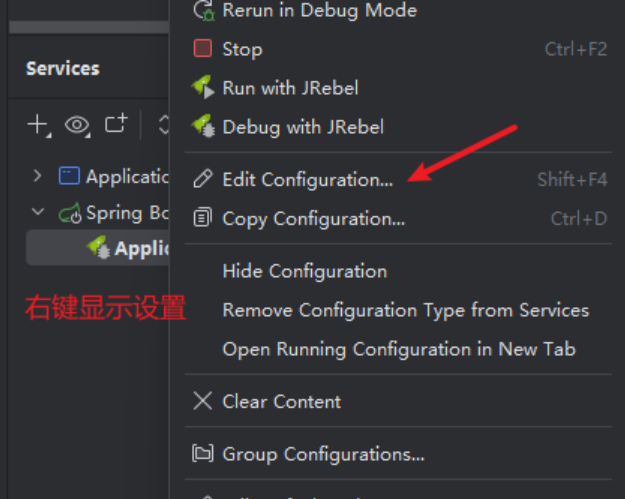Click the folder icon for Group Configurations

tap(203, 454)
